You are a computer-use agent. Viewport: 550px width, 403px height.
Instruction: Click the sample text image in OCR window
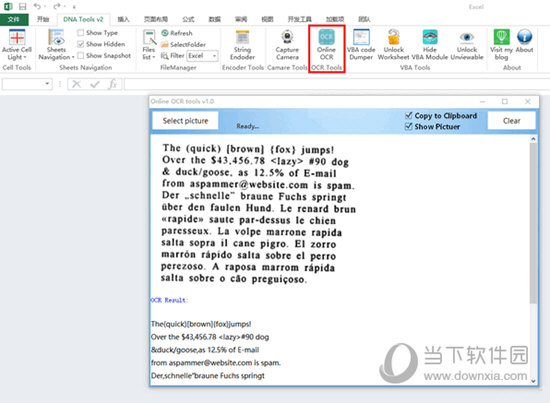coord(259,214)
